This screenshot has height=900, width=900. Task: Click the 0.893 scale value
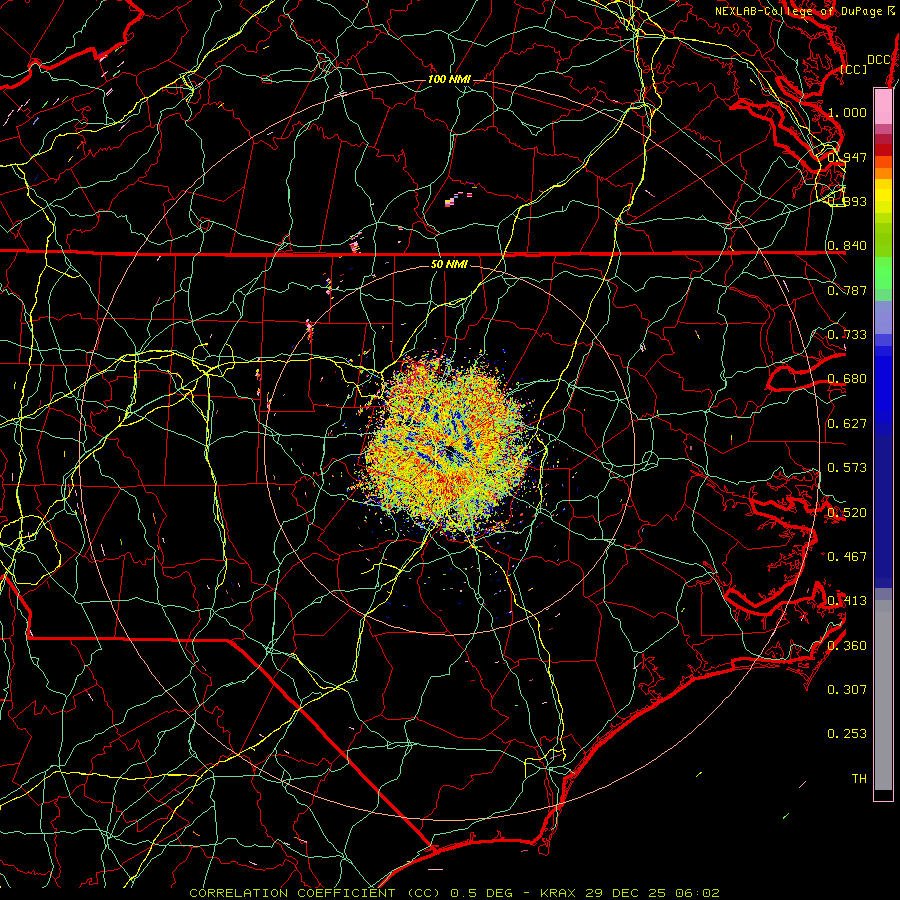tap(847, 201)
